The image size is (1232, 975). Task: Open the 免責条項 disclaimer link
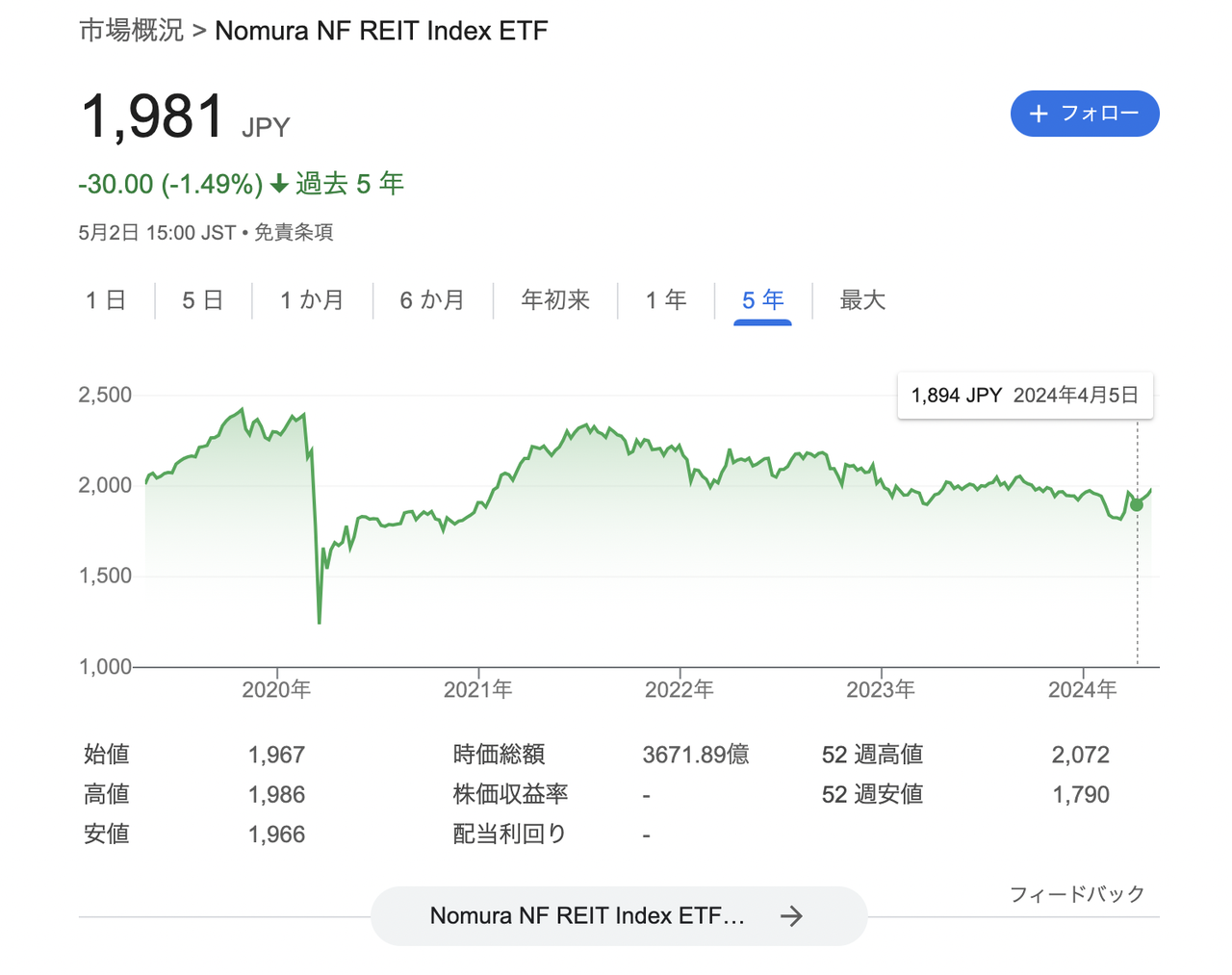tap(294, 232)
